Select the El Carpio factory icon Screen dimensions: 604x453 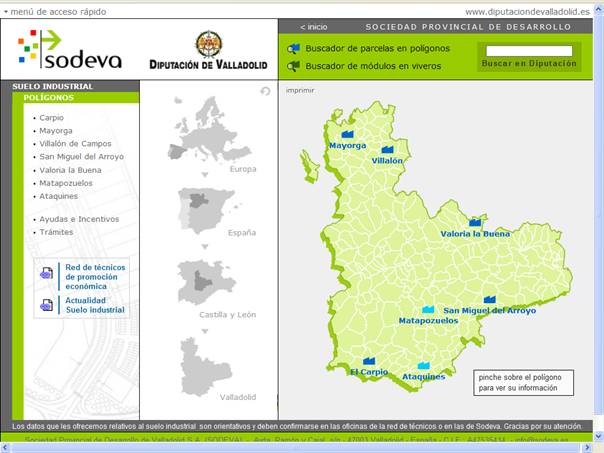point(369,361)
